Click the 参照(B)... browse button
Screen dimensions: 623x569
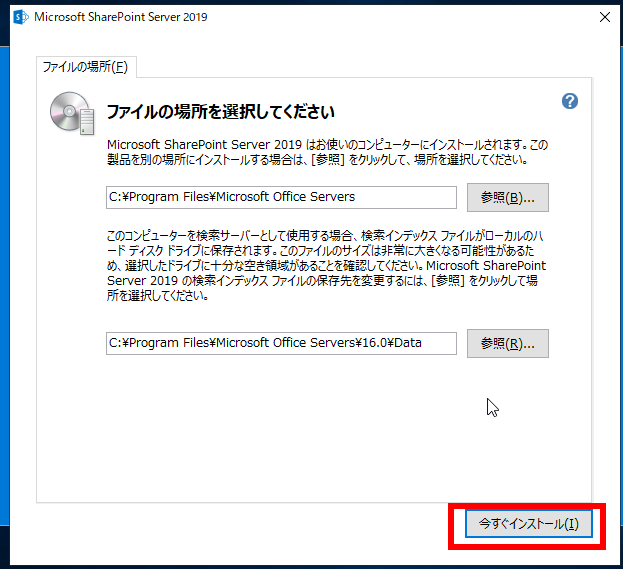(508, 197)
